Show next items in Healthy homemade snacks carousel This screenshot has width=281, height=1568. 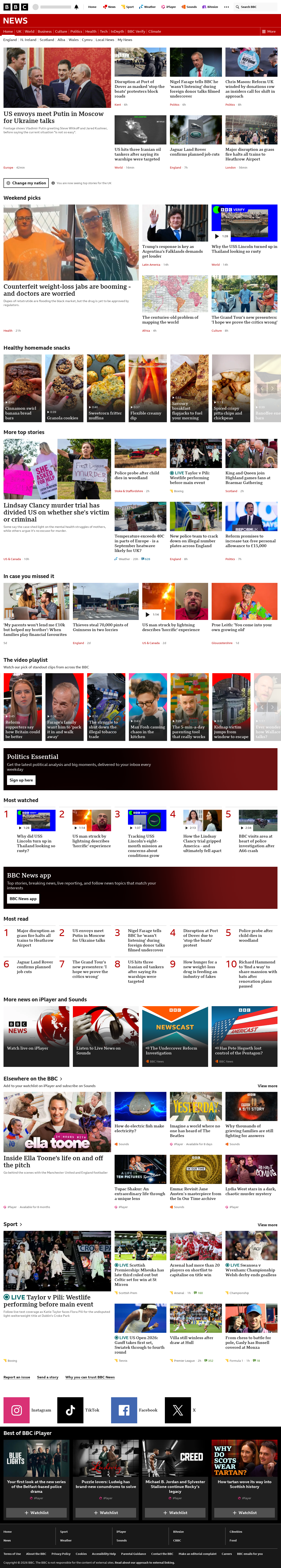(x=272, y=388)
